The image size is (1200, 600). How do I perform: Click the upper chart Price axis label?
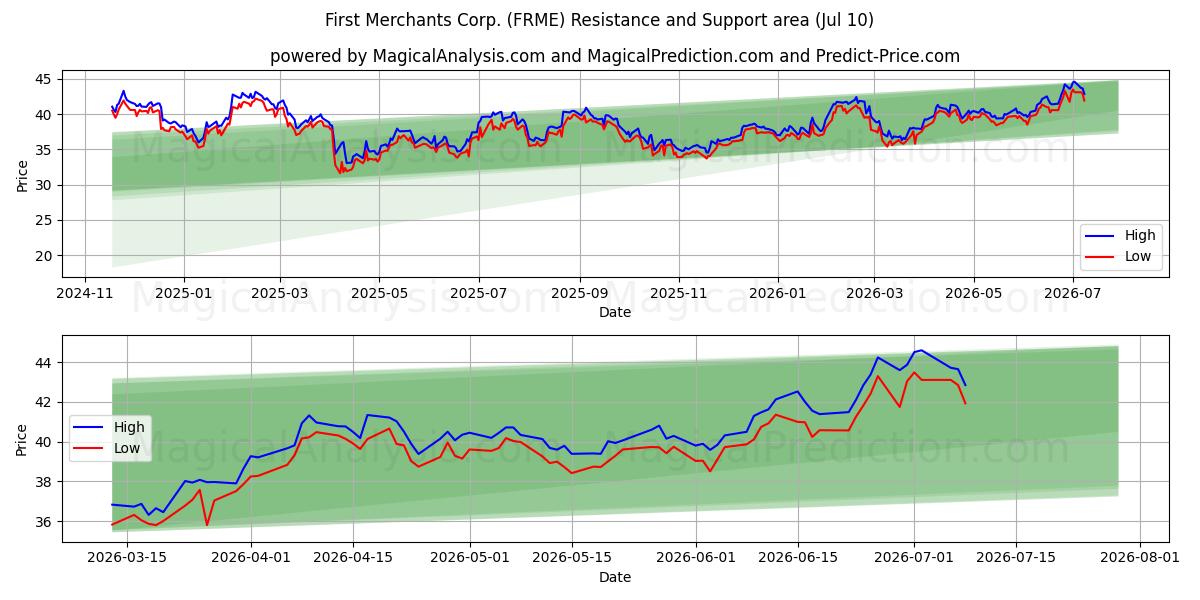click(23, 174)
